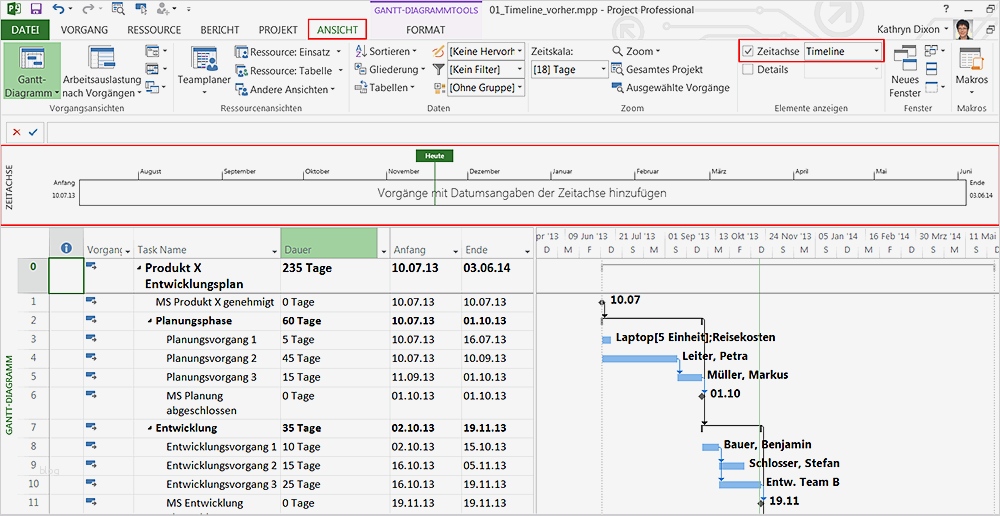Open the Zeitskala [18] Tage dropdown
This screenshot has height=516, width=1000.
tap(602, 70)
